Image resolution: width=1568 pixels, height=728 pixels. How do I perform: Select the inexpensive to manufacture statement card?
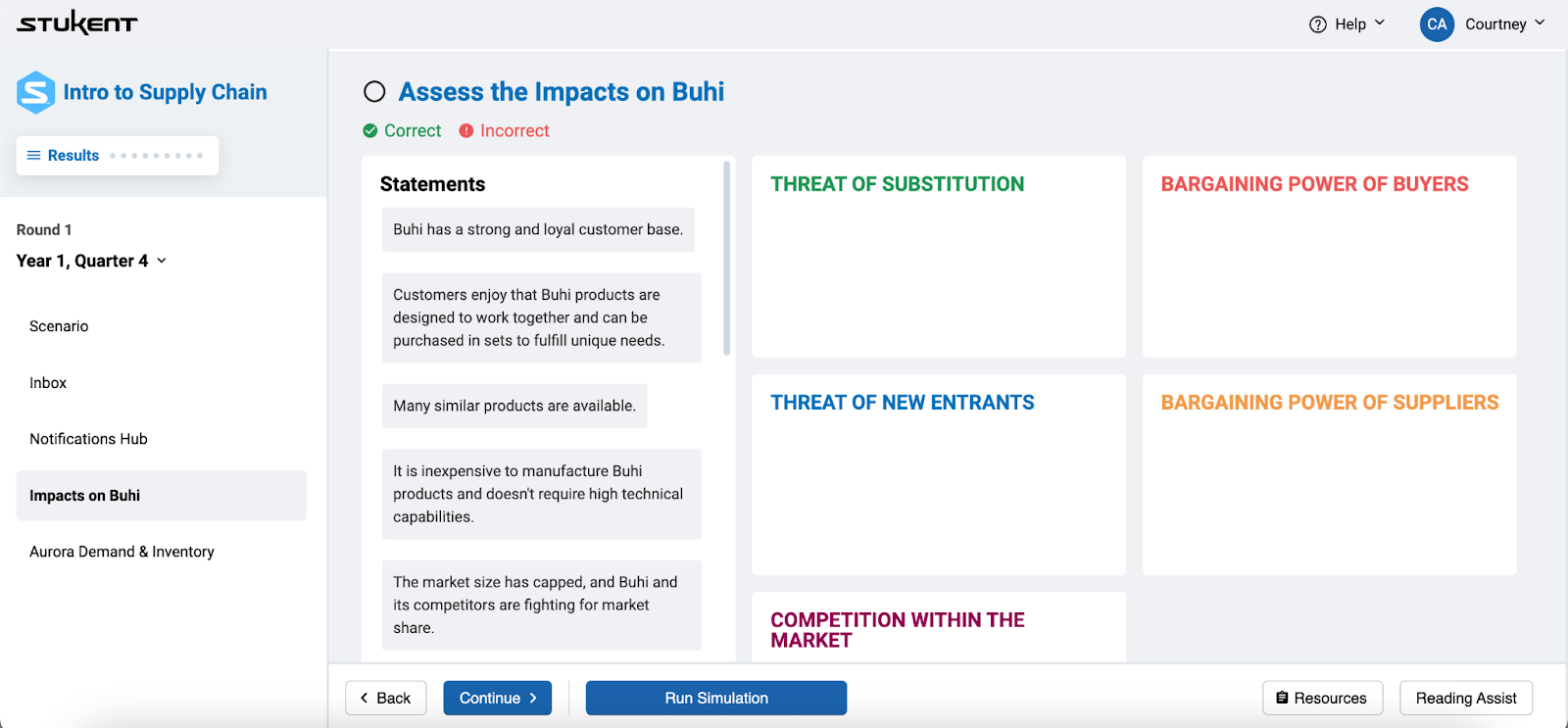click(542, 494)
